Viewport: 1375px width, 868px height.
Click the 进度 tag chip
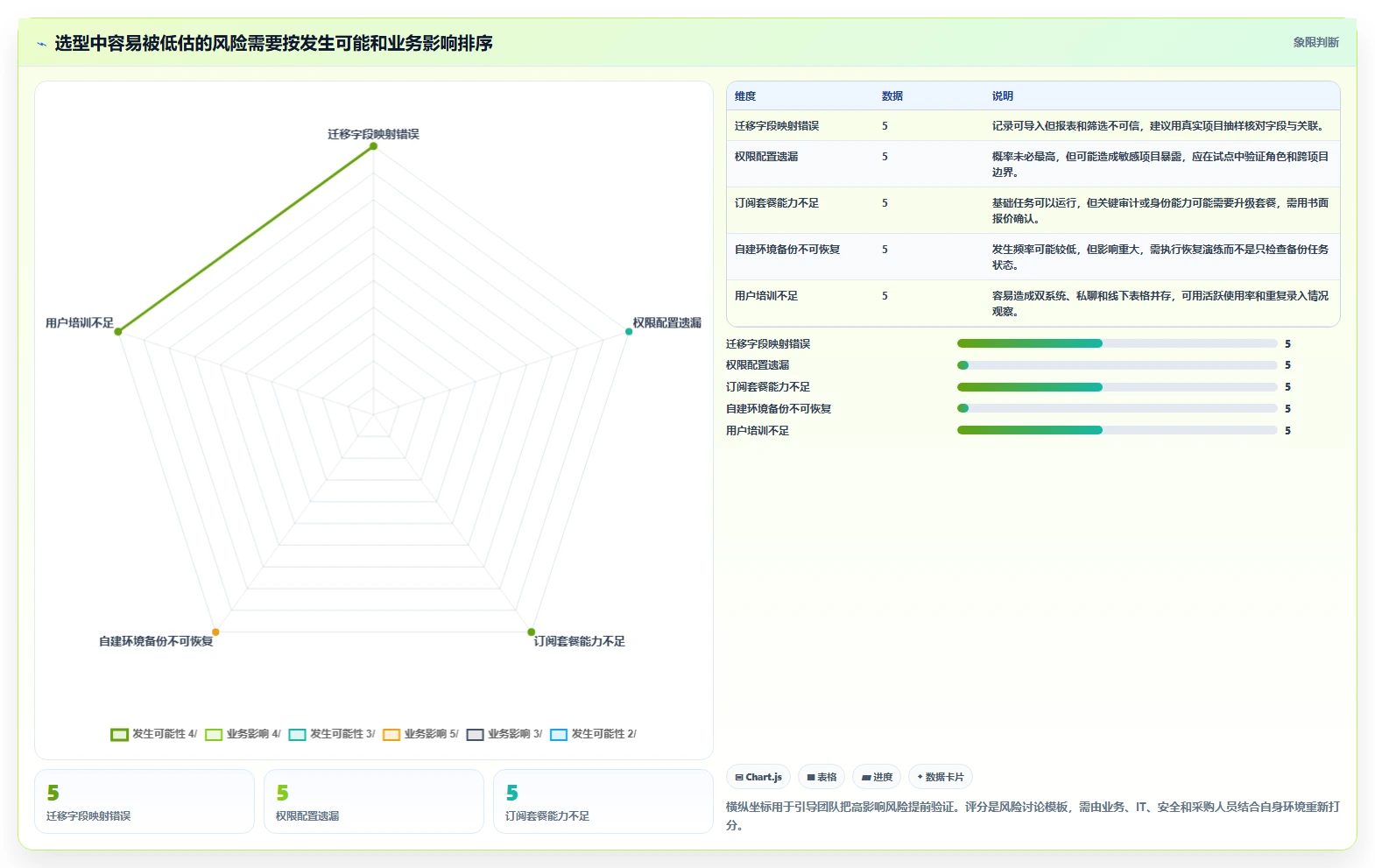[x=877, y=777]
